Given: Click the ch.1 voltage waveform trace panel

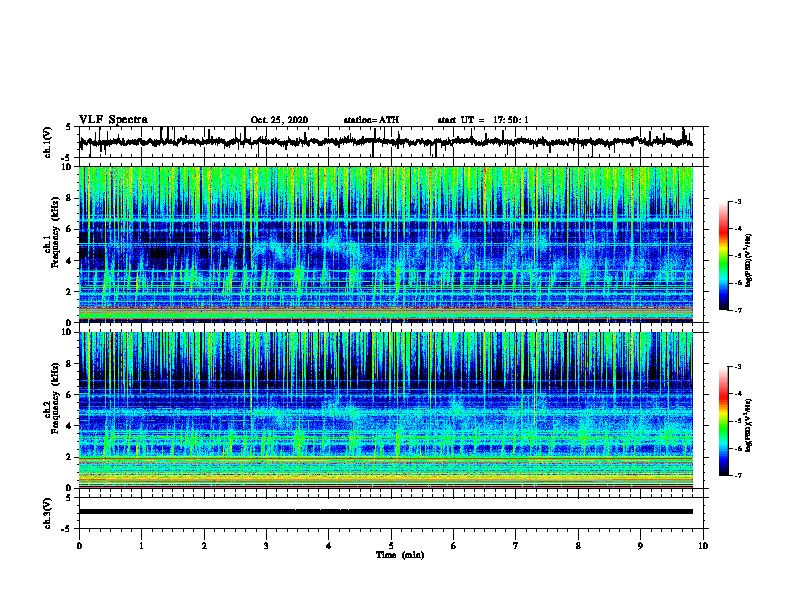Looking at the screenshot, I should [x=391, y=142].
